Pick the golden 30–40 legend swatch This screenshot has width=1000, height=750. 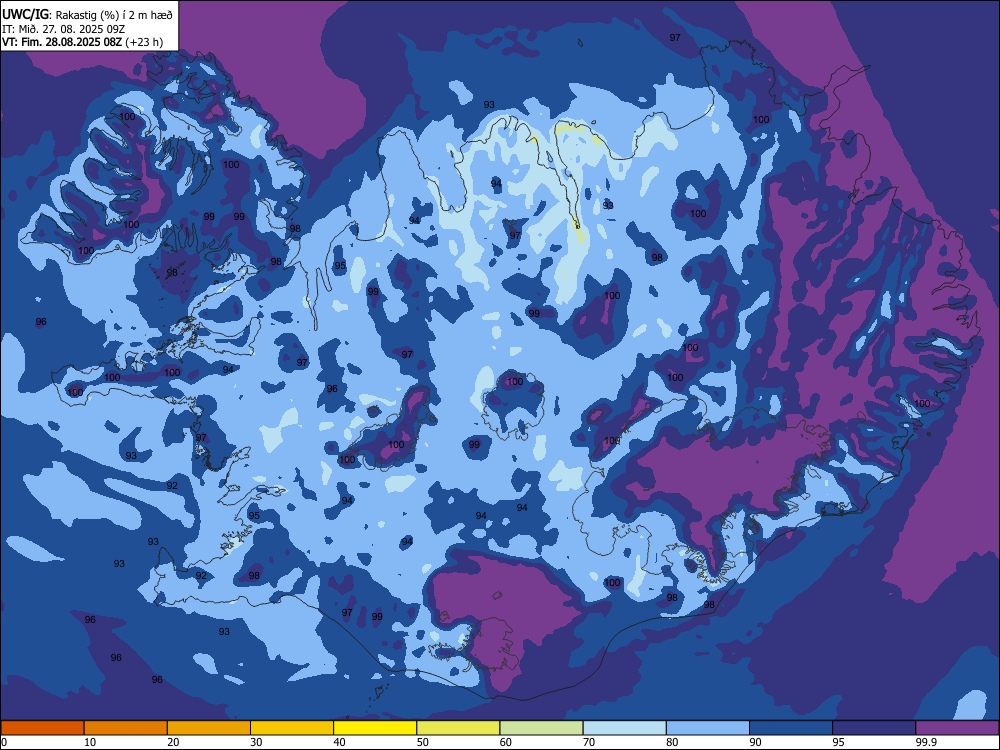click(x=292, y=728)
